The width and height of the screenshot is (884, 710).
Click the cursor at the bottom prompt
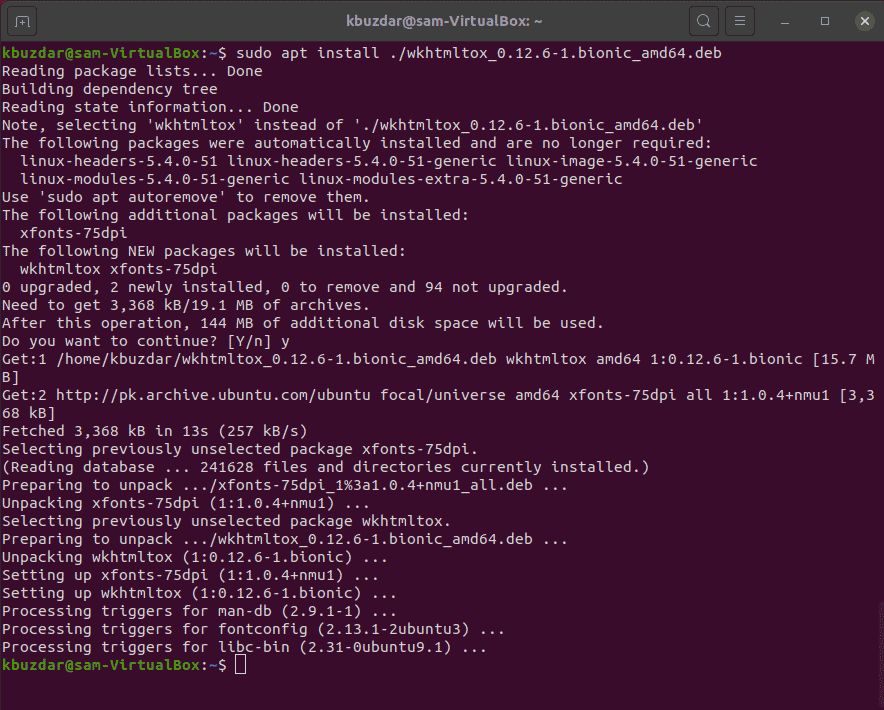[241, 665]
